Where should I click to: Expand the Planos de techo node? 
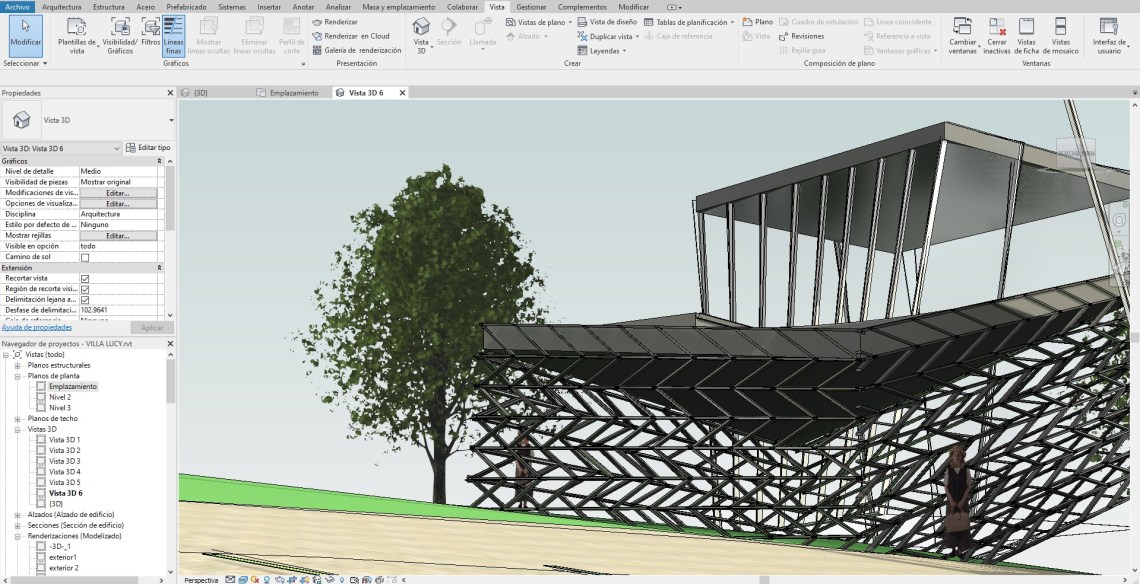click(17, 419)
